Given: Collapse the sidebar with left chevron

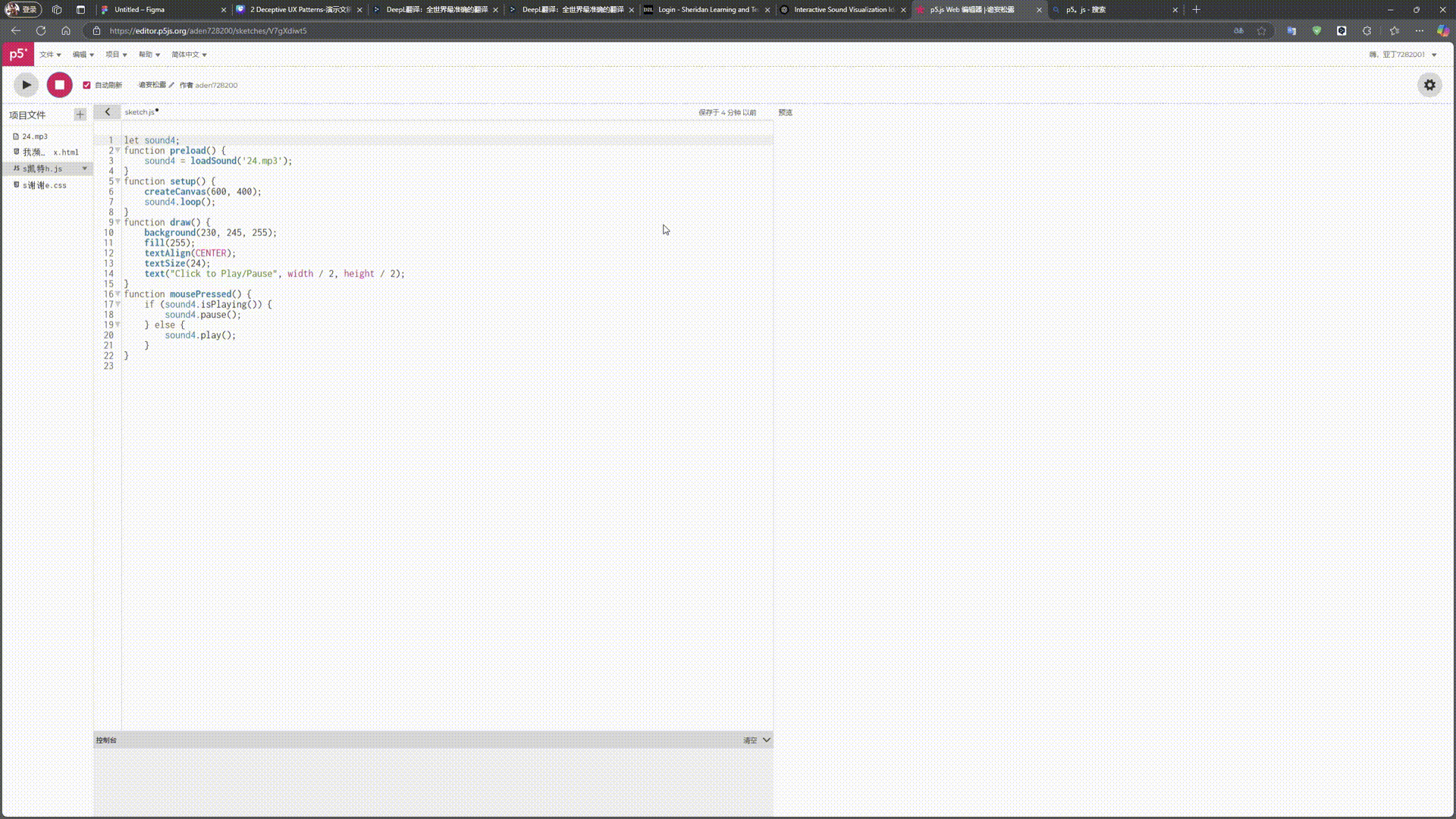Looking at the screenshot, I should tap(107, 112).
